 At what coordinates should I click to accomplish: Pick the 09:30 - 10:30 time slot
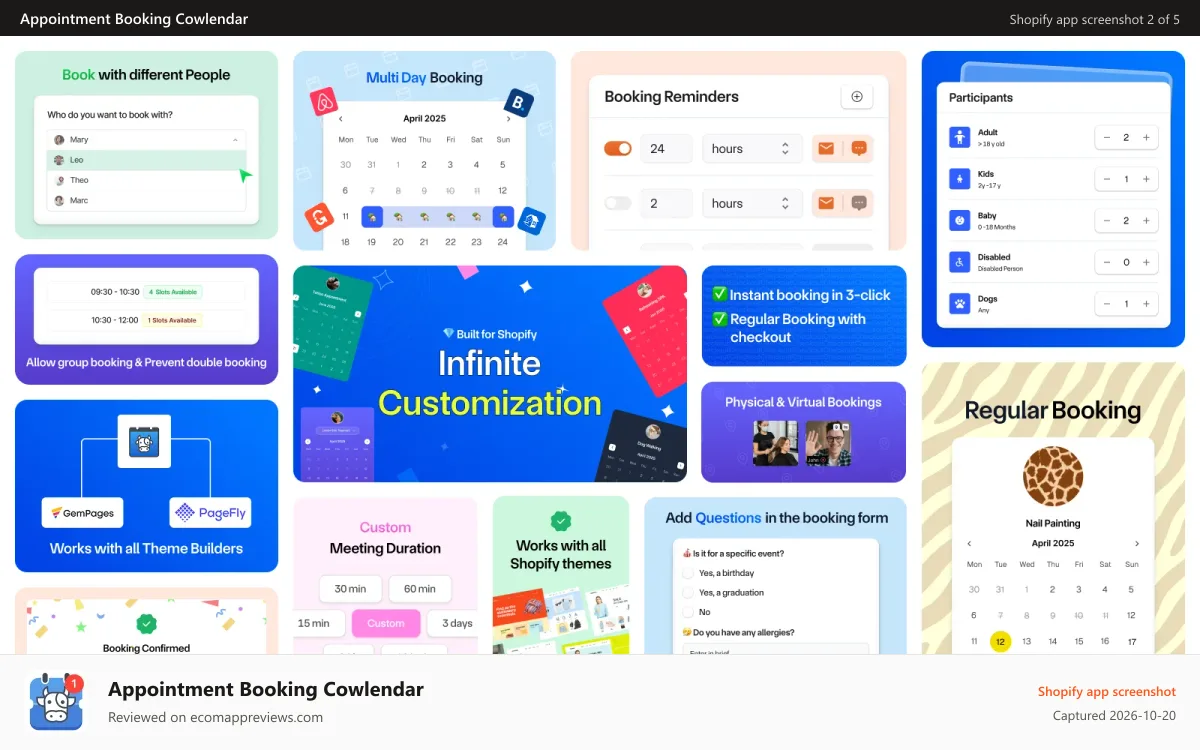146,292
